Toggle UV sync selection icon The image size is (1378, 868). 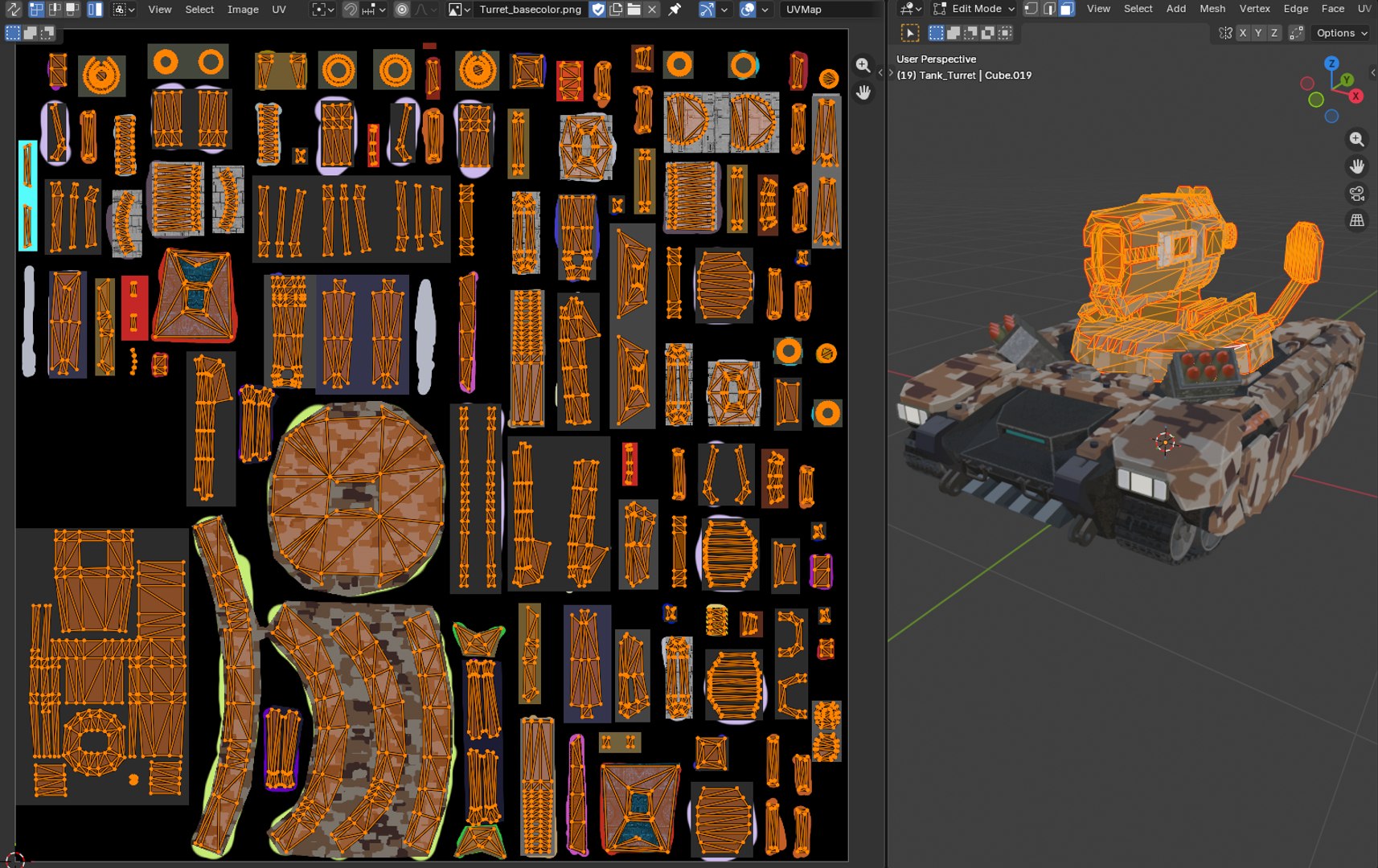click(14, 10)
